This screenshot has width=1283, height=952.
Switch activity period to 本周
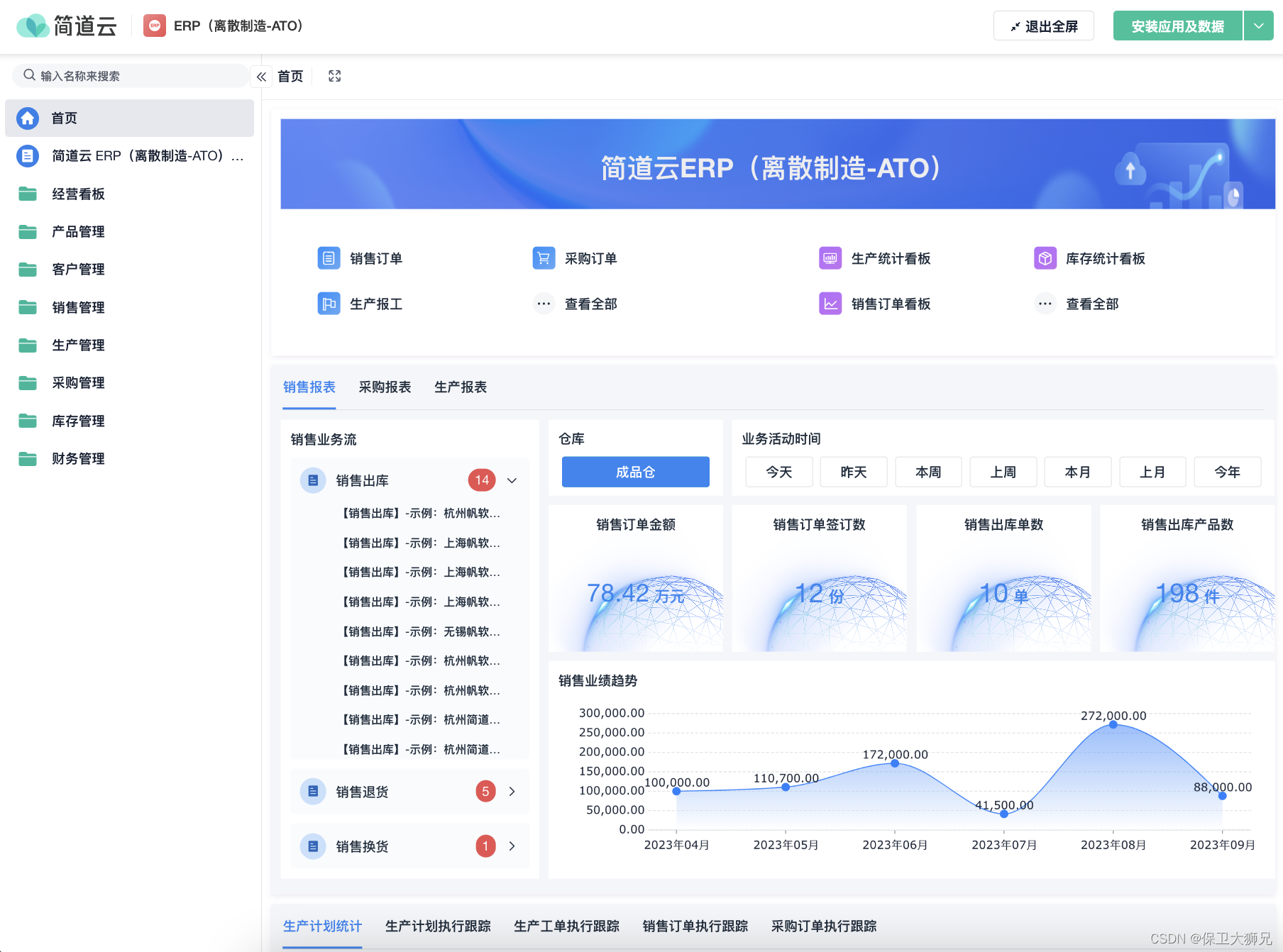(928, 472)
